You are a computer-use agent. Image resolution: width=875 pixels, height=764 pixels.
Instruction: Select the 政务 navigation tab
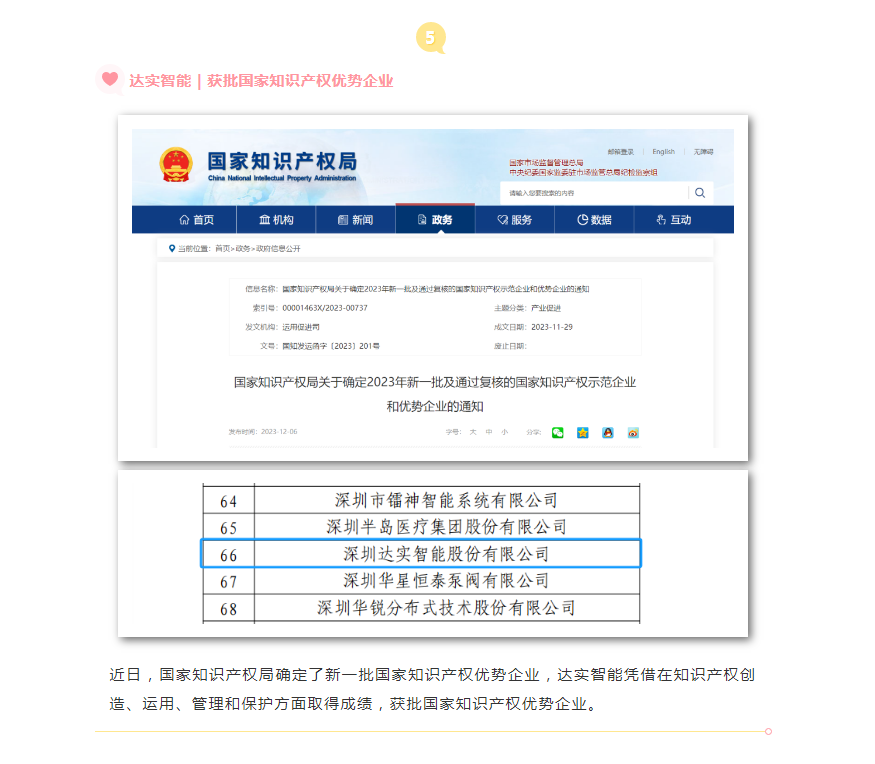[435, 220]
